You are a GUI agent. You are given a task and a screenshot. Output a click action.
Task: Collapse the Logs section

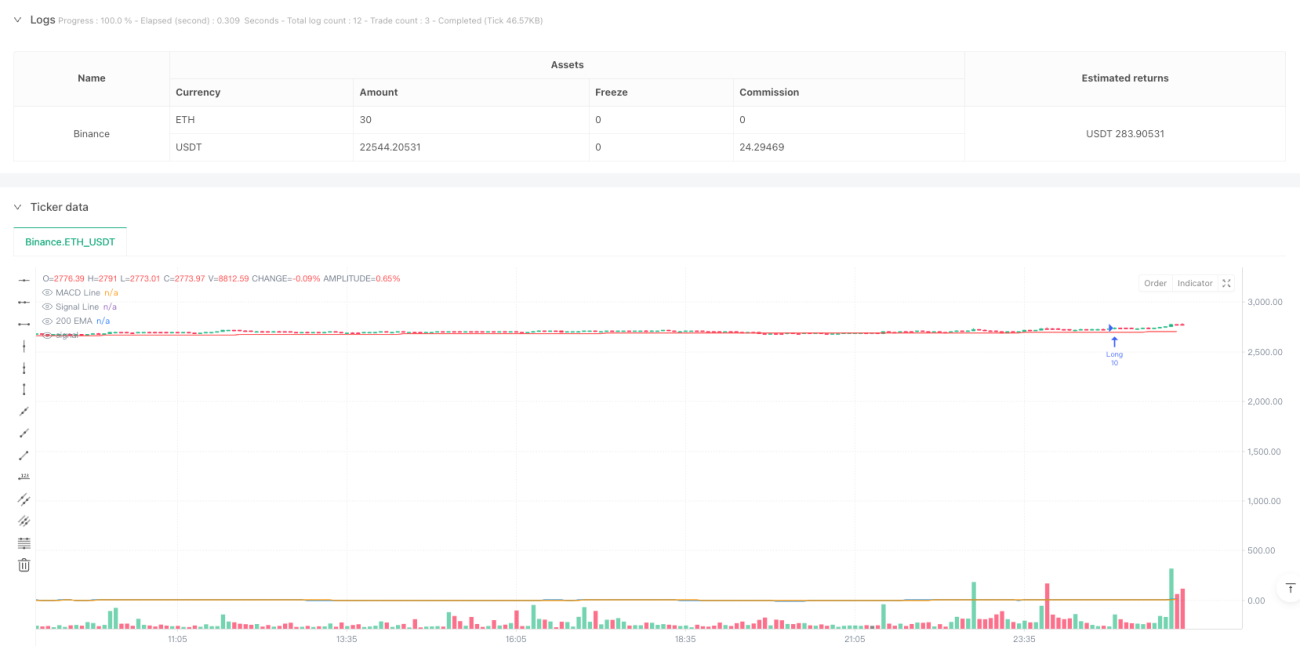point(17,19)
